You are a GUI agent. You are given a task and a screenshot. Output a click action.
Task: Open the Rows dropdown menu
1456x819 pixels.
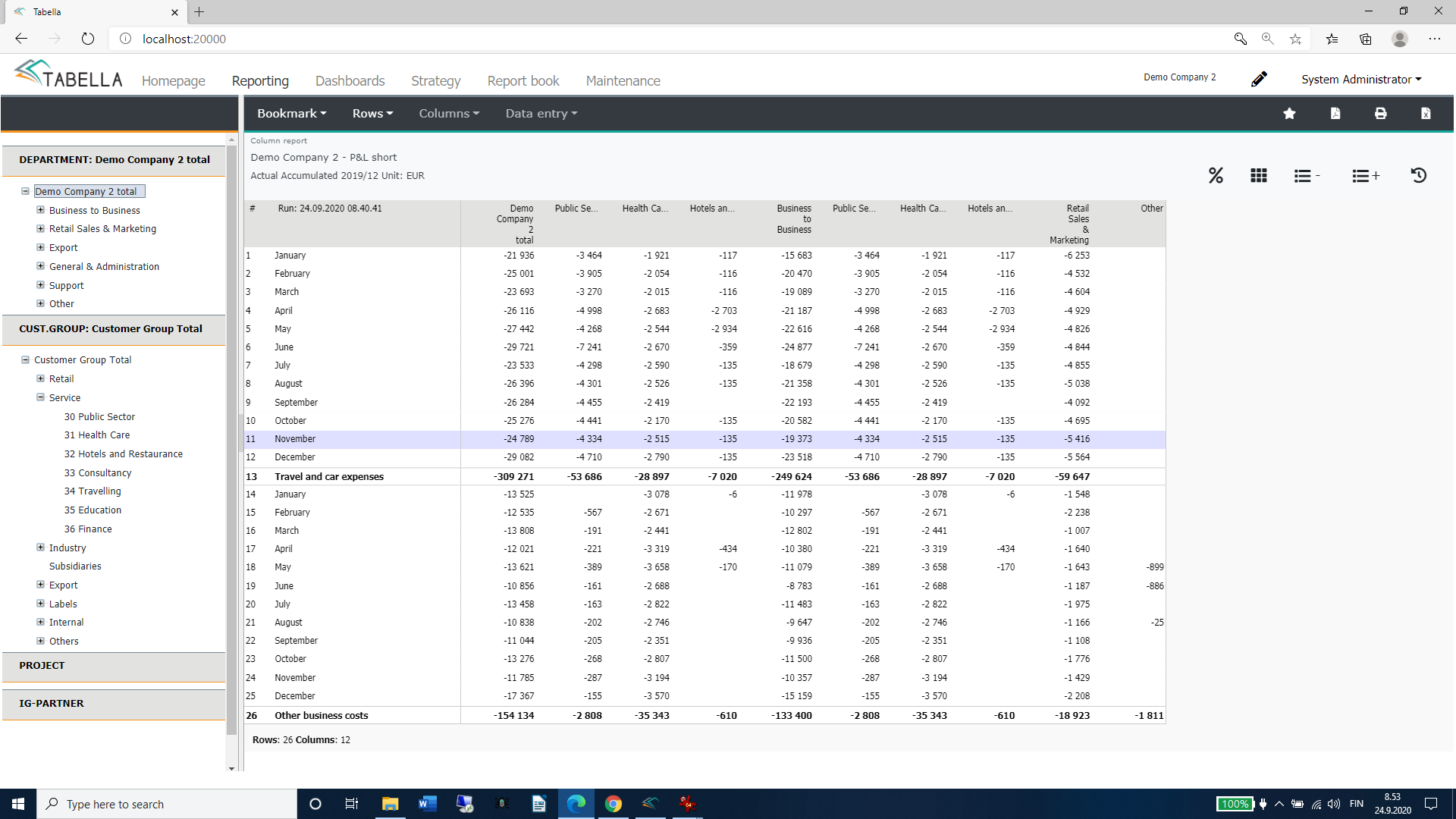[x=372, y=114]
